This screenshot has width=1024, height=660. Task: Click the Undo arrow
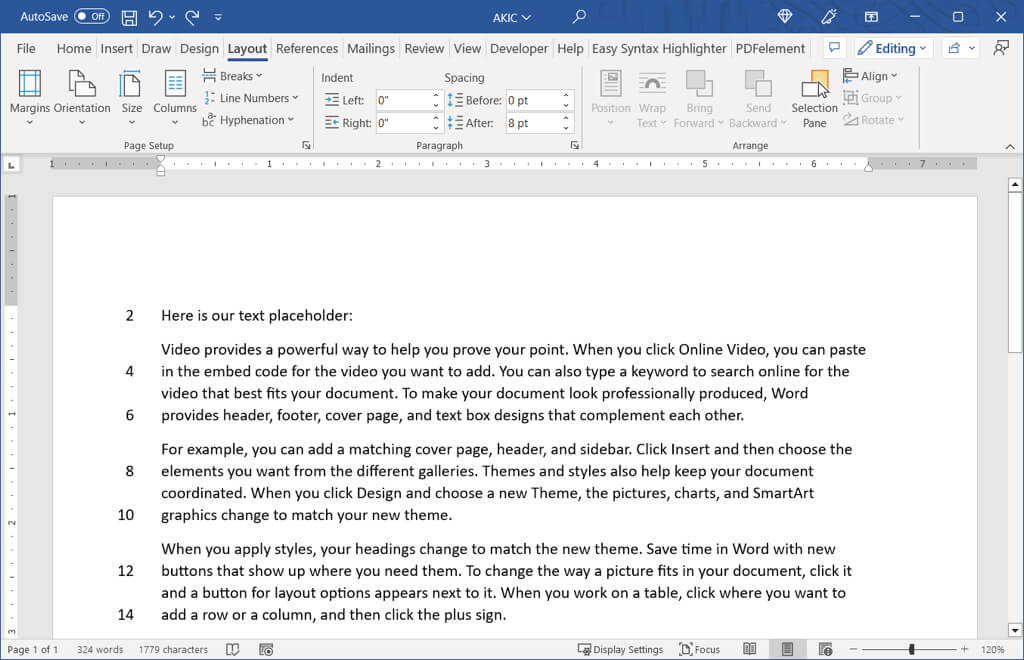156,17
